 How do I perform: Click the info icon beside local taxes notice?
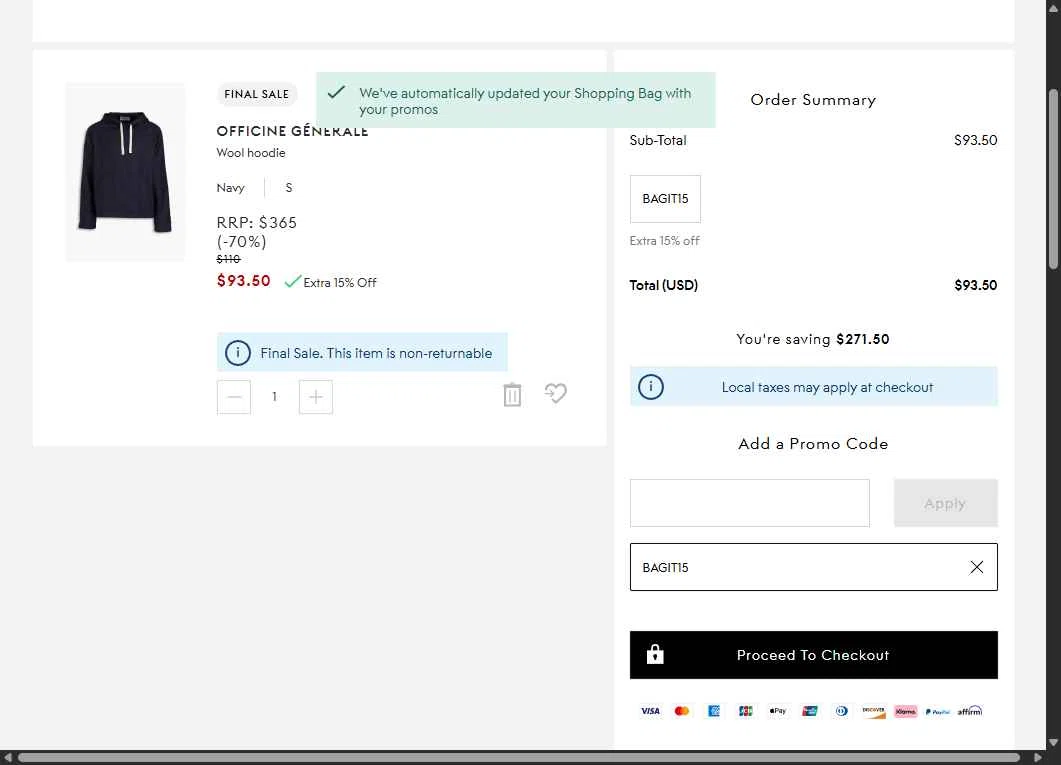(651, 387)
